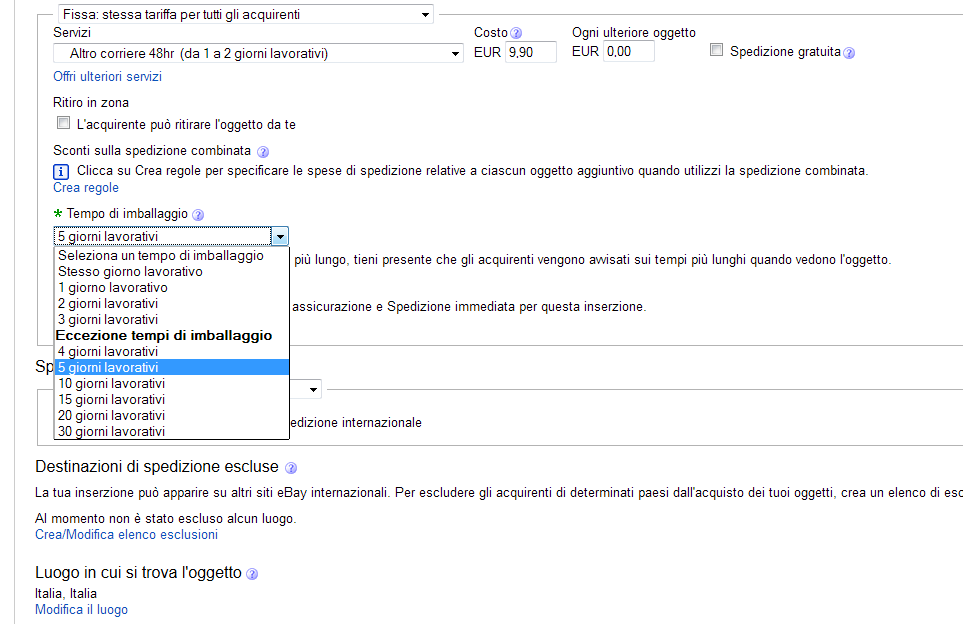Open help icon for Luogo in cui si trova l'oggetto

[x=252, y=574]
